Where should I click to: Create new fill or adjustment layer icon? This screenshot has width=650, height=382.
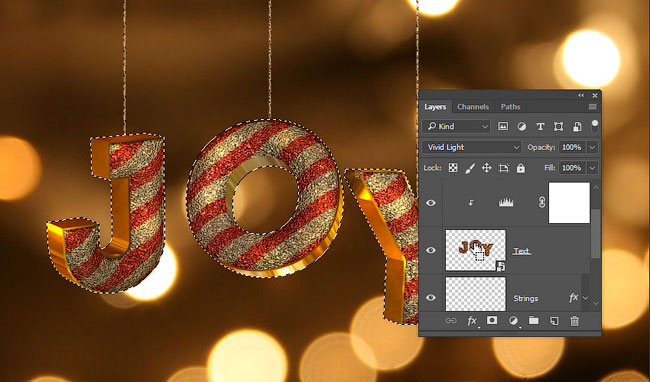[x=513, y=321]
